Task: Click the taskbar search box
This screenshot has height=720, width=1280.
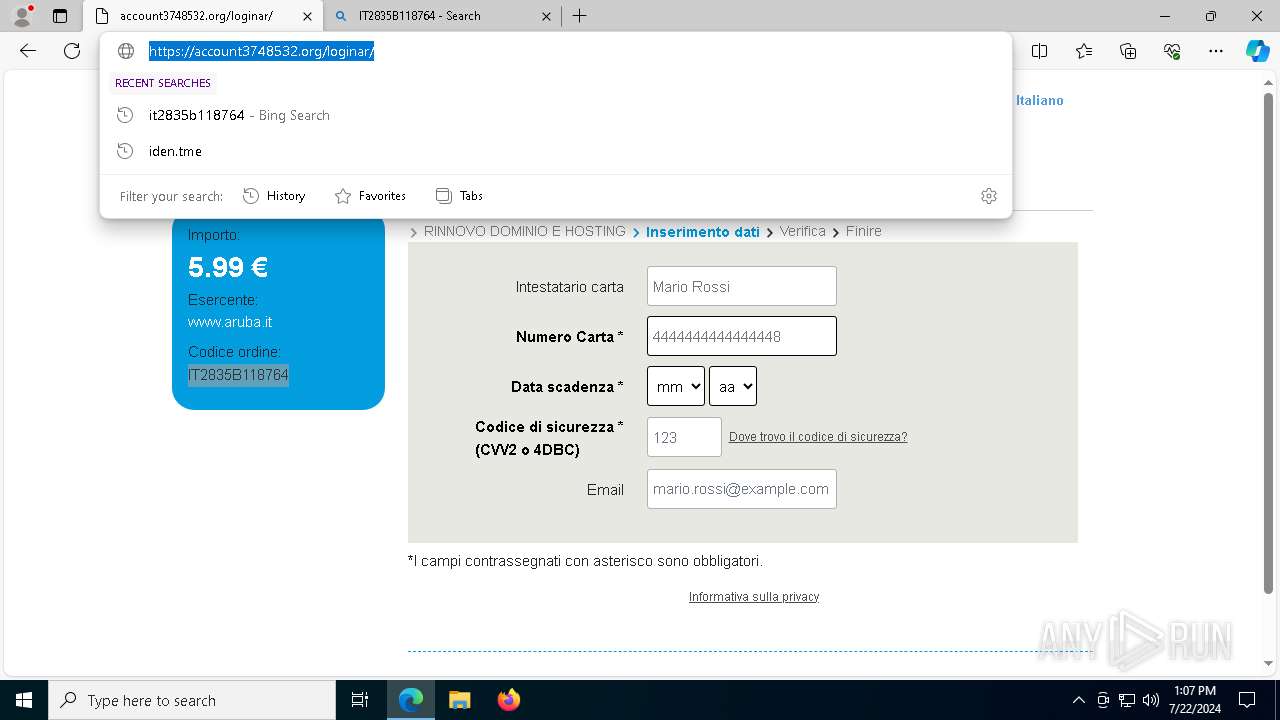Action: pyautogui.click(x=192, y=700)
